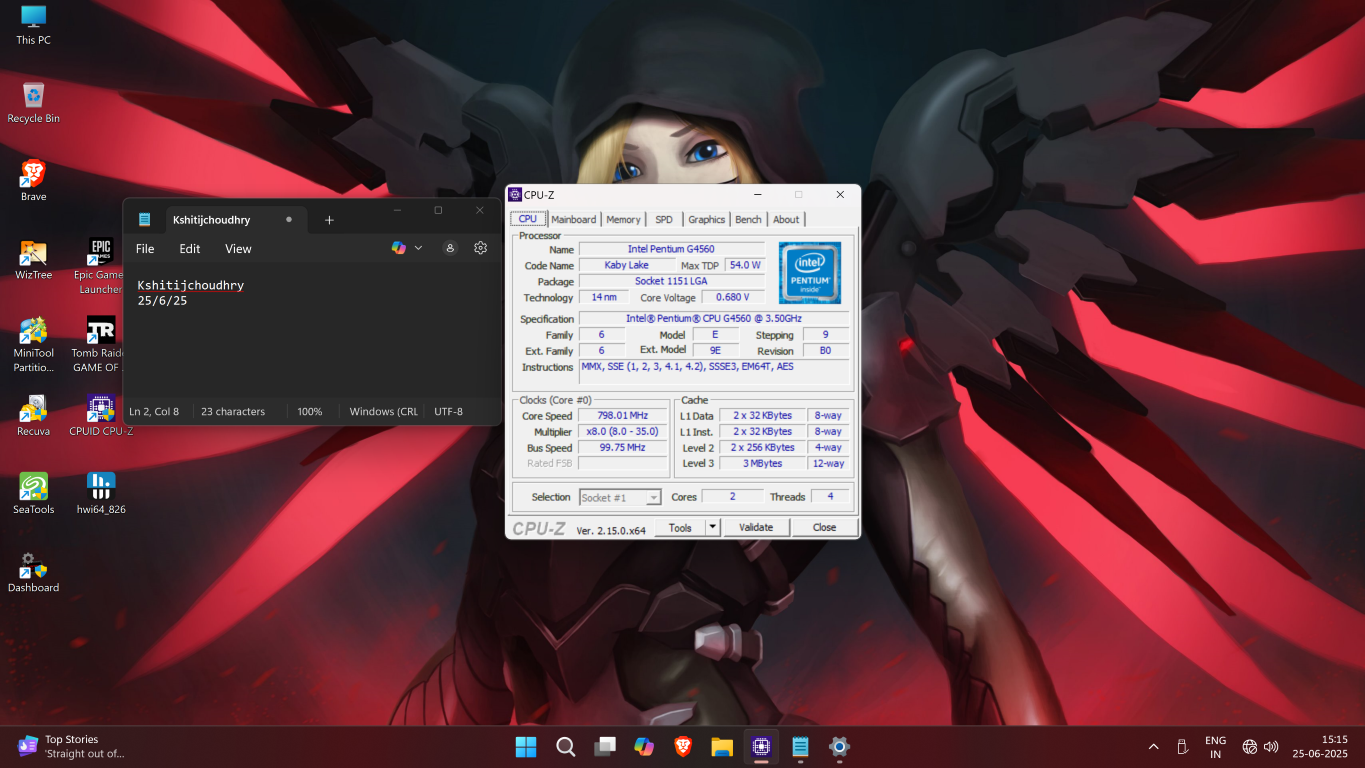The width and height of the screenshot is (1365, 768).
Task: Click safely remove hardware USB icon
Action: coord(1182,747)
